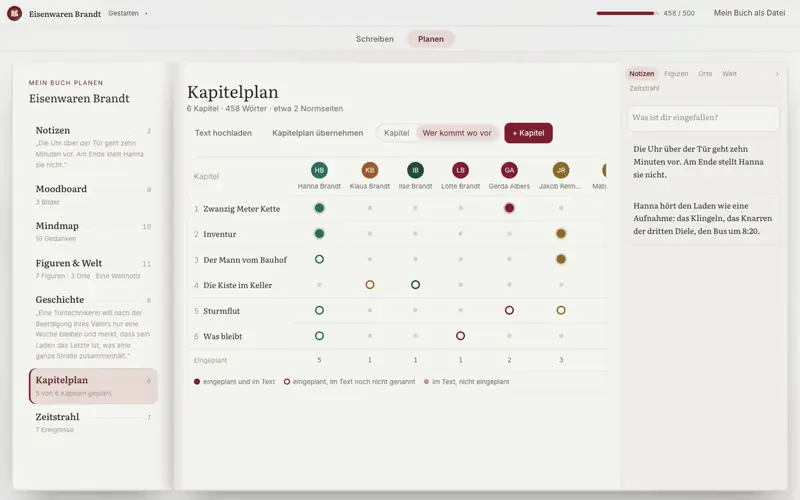
Task: Toggle Hanna Brandt in Was bleibt
Action: coord(319,336)
